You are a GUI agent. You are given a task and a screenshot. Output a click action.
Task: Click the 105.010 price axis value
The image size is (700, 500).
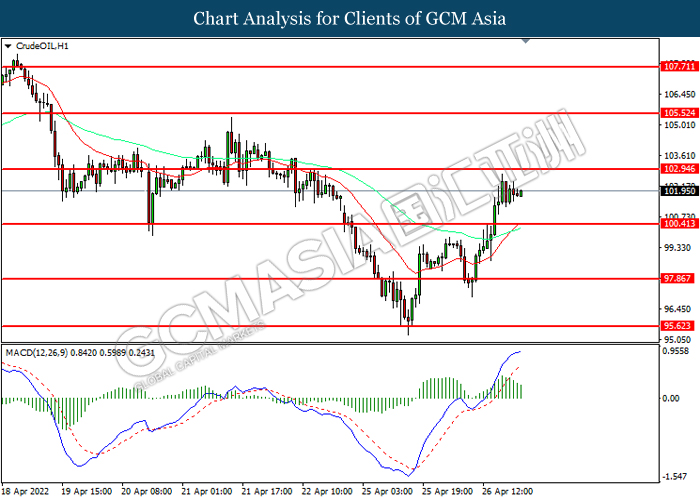point(680,125)
